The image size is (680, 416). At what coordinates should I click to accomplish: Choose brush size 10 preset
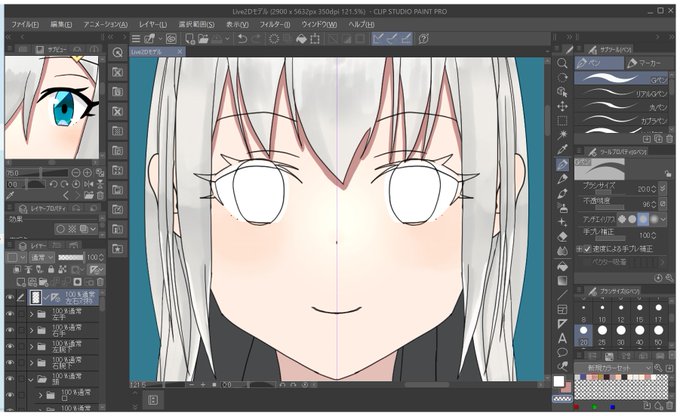click(602, 312)
